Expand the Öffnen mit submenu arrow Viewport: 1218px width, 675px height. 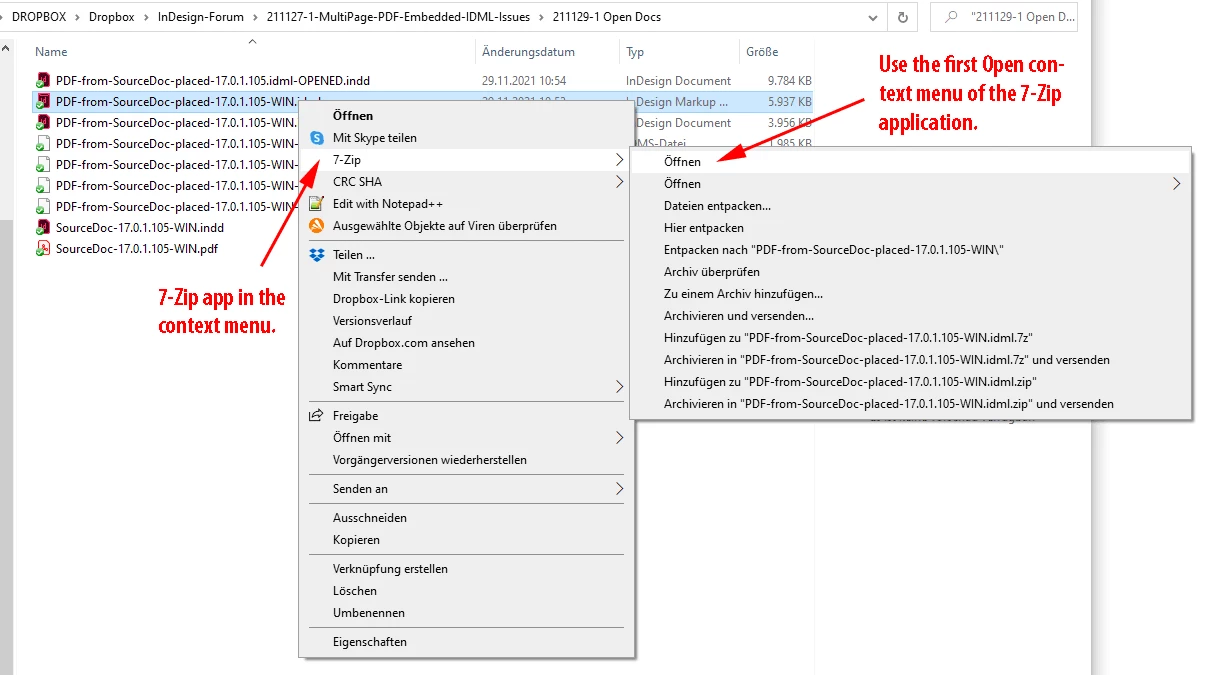(620, 438)
